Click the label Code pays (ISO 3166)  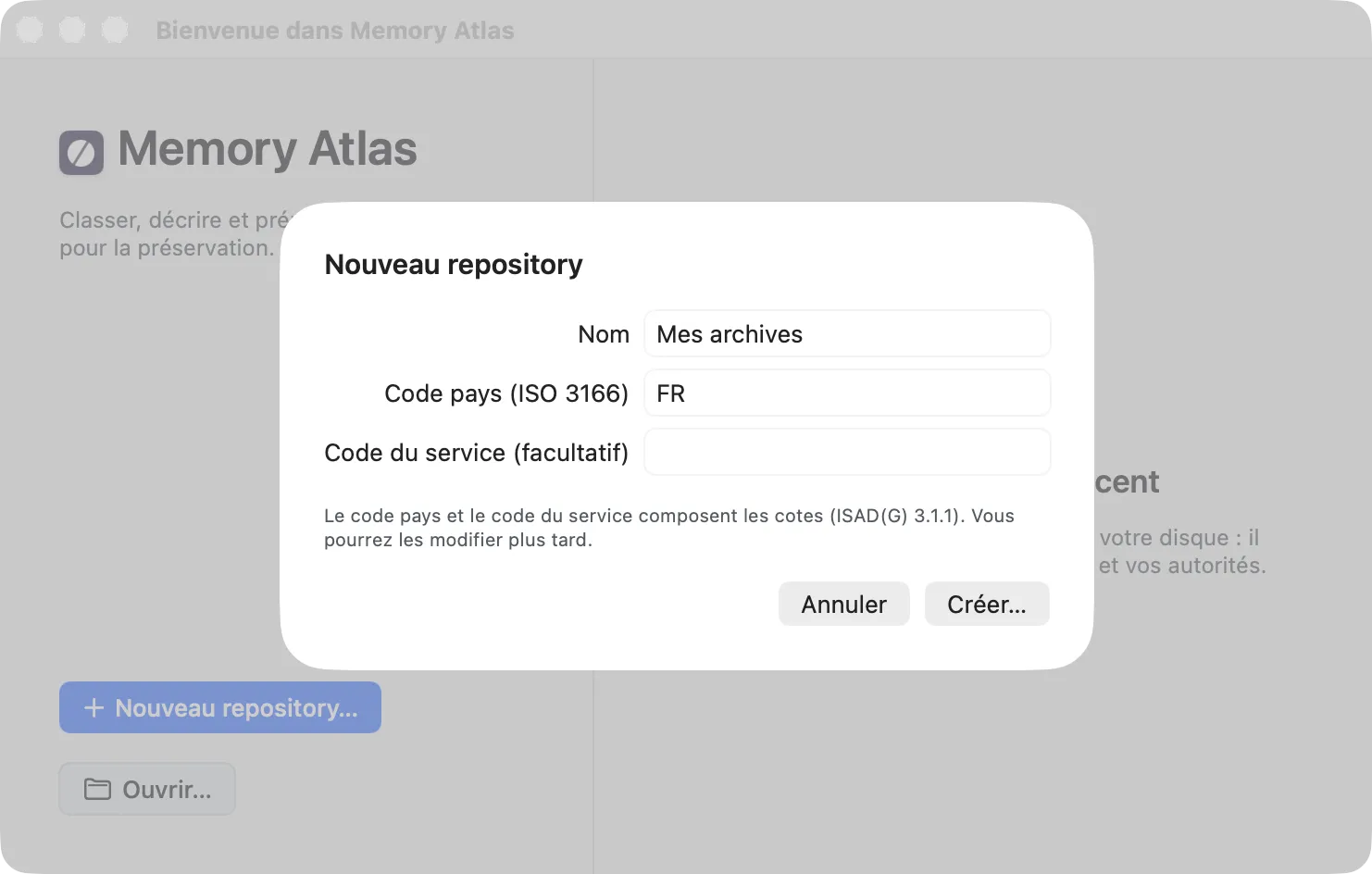point(506,393)
